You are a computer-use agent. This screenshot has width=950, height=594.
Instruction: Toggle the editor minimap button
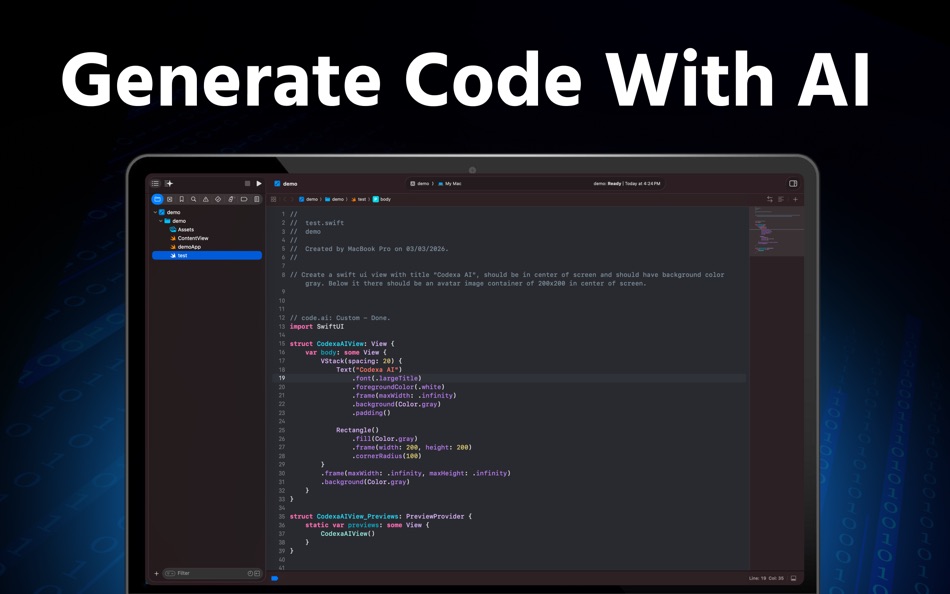[x=781, y=199]
